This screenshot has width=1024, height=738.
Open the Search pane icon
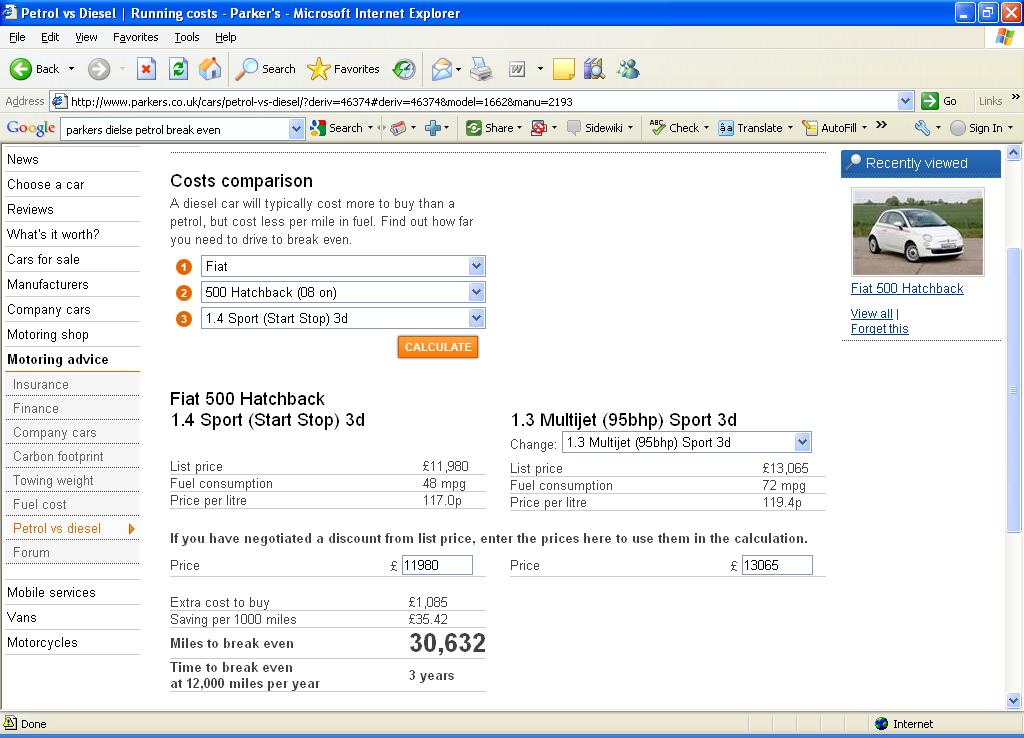246,69
